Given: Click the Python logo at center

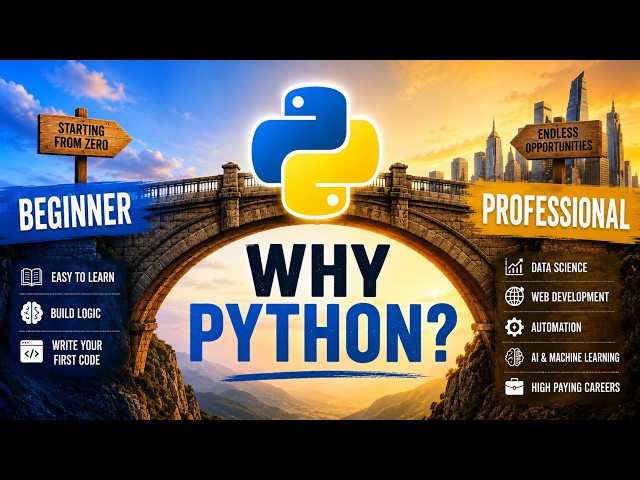Looking at the screenshot, I should 316,151.
